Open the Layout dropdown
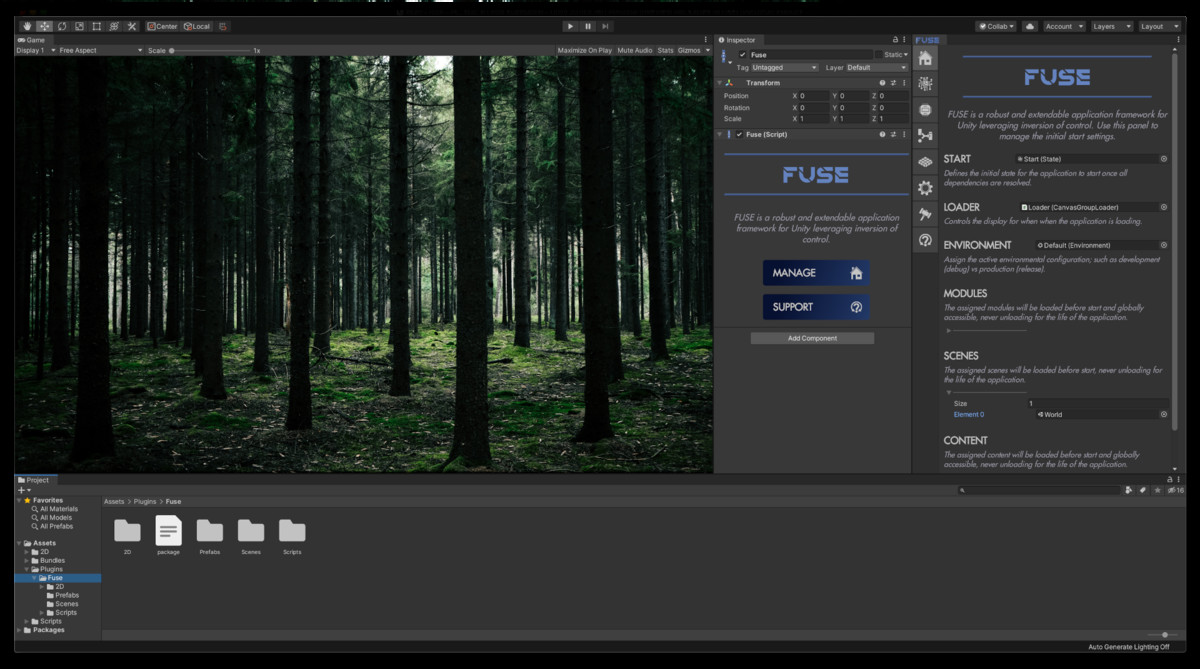 pos(1160,26)
